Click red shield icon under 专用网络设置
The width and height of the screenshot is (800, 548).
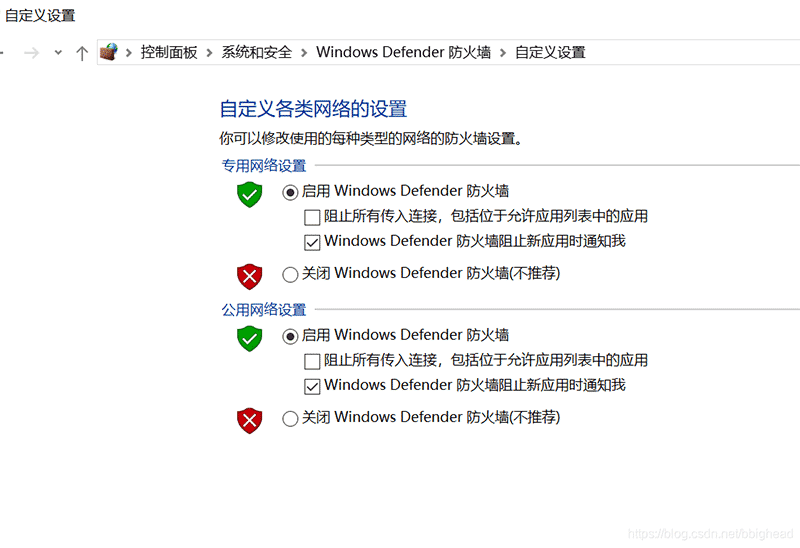249,277
